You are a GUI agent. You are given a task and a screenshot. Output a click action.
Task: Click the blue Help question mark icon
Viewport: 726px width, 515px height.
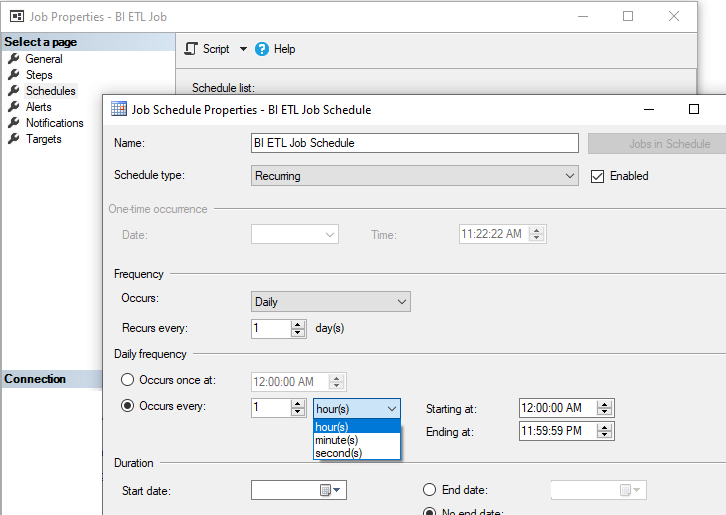(x=262, y=49)
